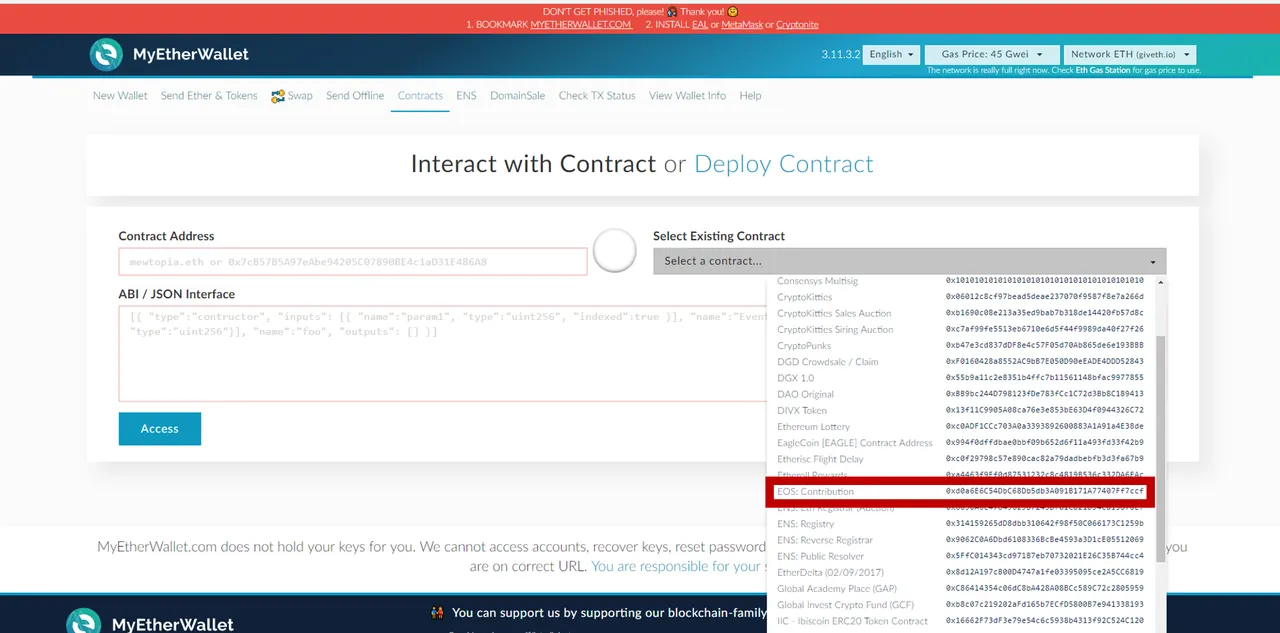
Task: Select DGD Crowdsale / Claim contract
Action: click(960, 362)
